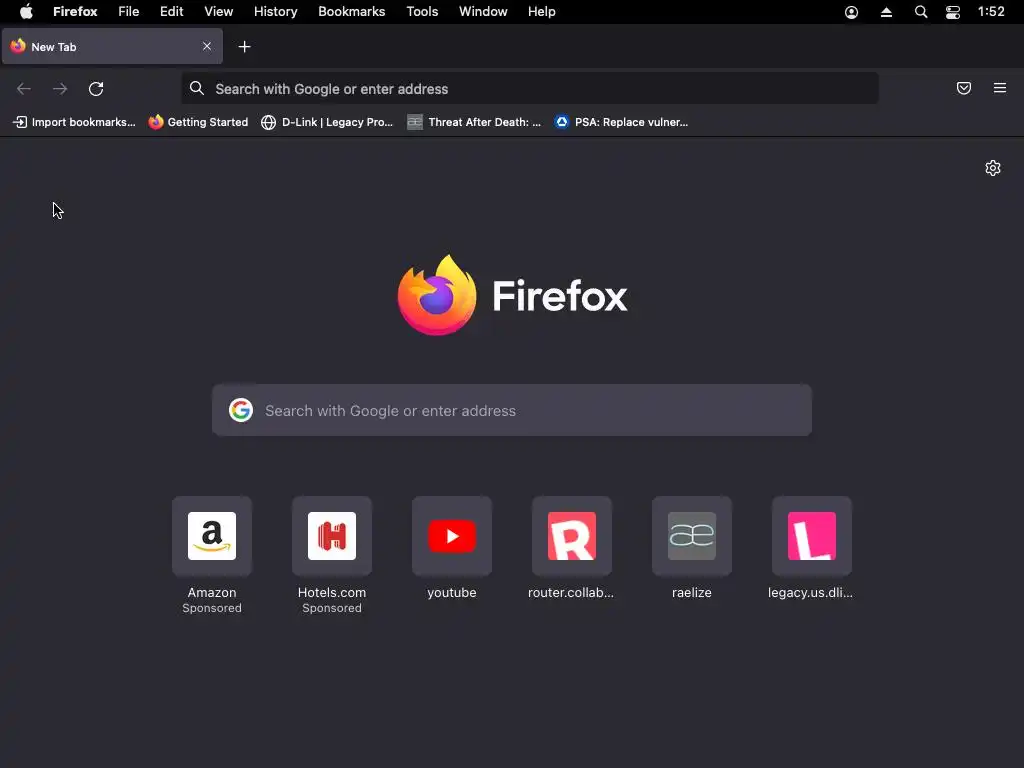Click the Hotels.com label text

(332, 592)
